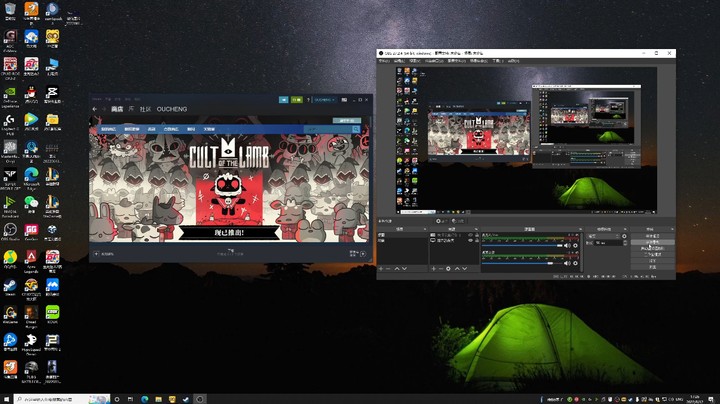
Task: Pop out the OBS Audio Mixer dock via header icon
Action: pyautogui.click(x=580, y=229)
